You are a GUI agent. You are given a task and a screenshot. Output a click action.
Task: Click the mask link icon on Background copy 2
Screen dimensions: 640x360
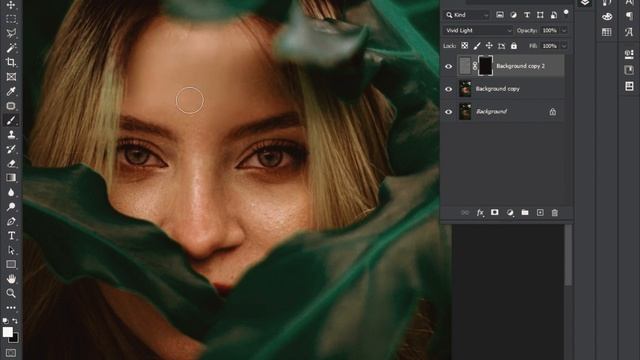pos(475,66)
